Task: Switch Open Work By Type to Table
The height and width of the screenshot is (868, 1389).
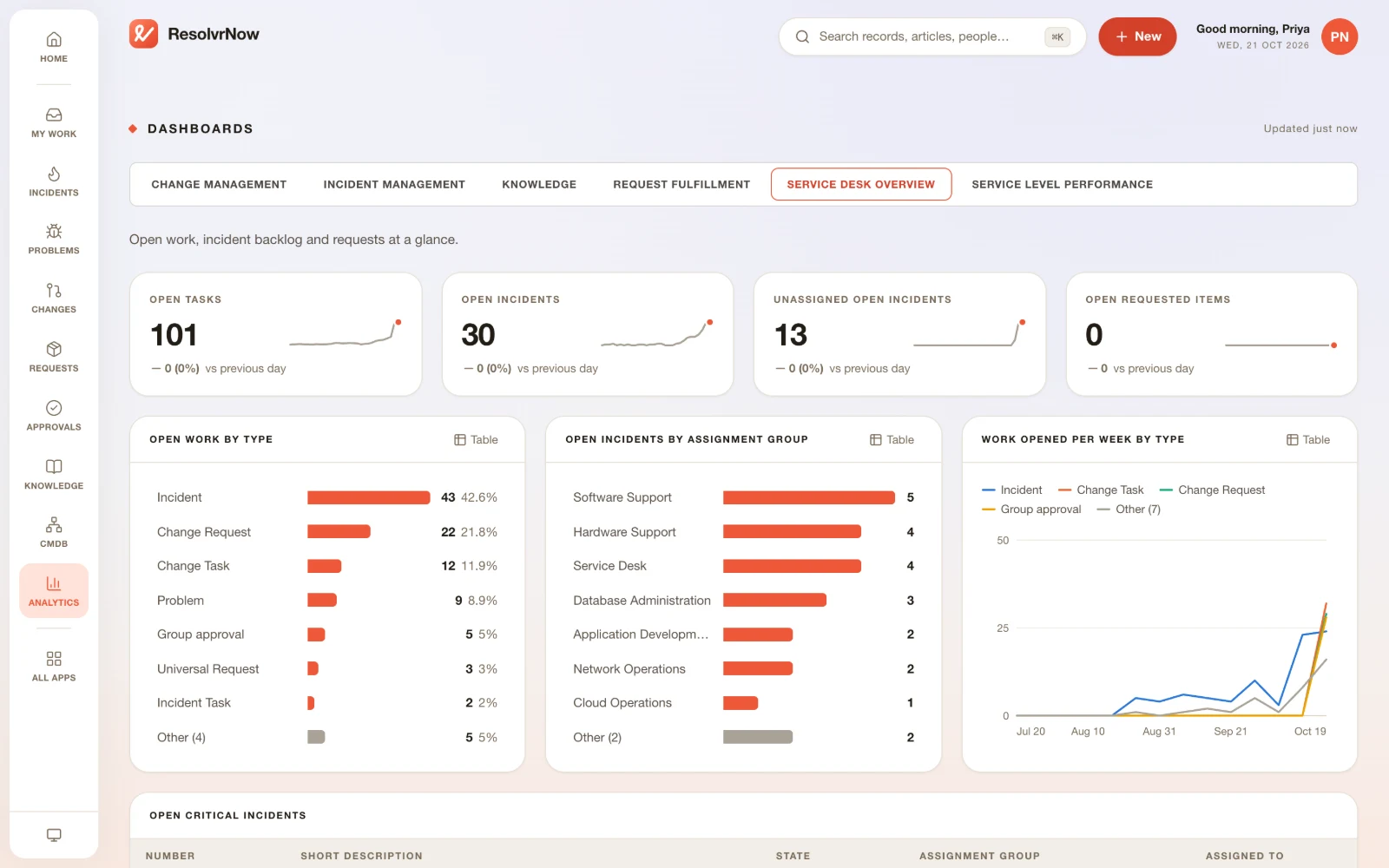Action: point(476,440)
